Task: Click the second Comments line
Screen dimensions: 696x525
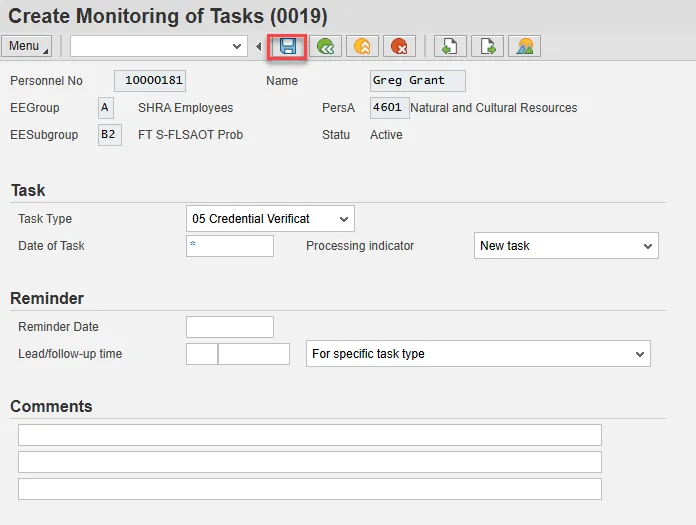Action: (x=310, y=462)
